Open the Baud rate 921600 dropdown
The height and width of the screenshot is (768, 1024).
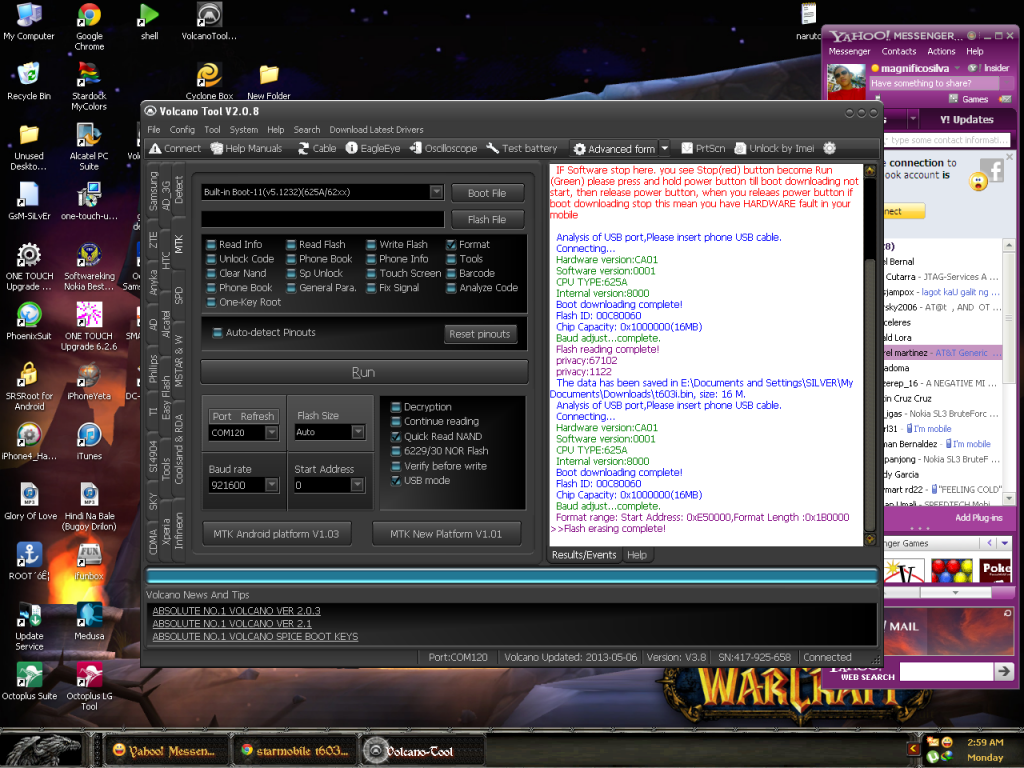point(271,485)
